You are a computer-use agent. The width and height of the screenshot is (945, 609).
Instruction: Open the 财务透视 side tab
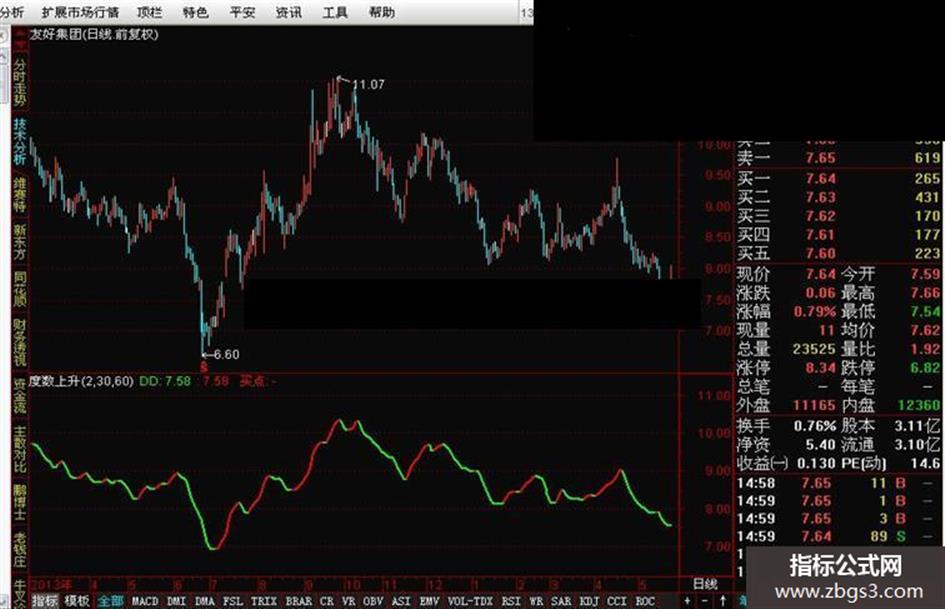tap(20, 342)
